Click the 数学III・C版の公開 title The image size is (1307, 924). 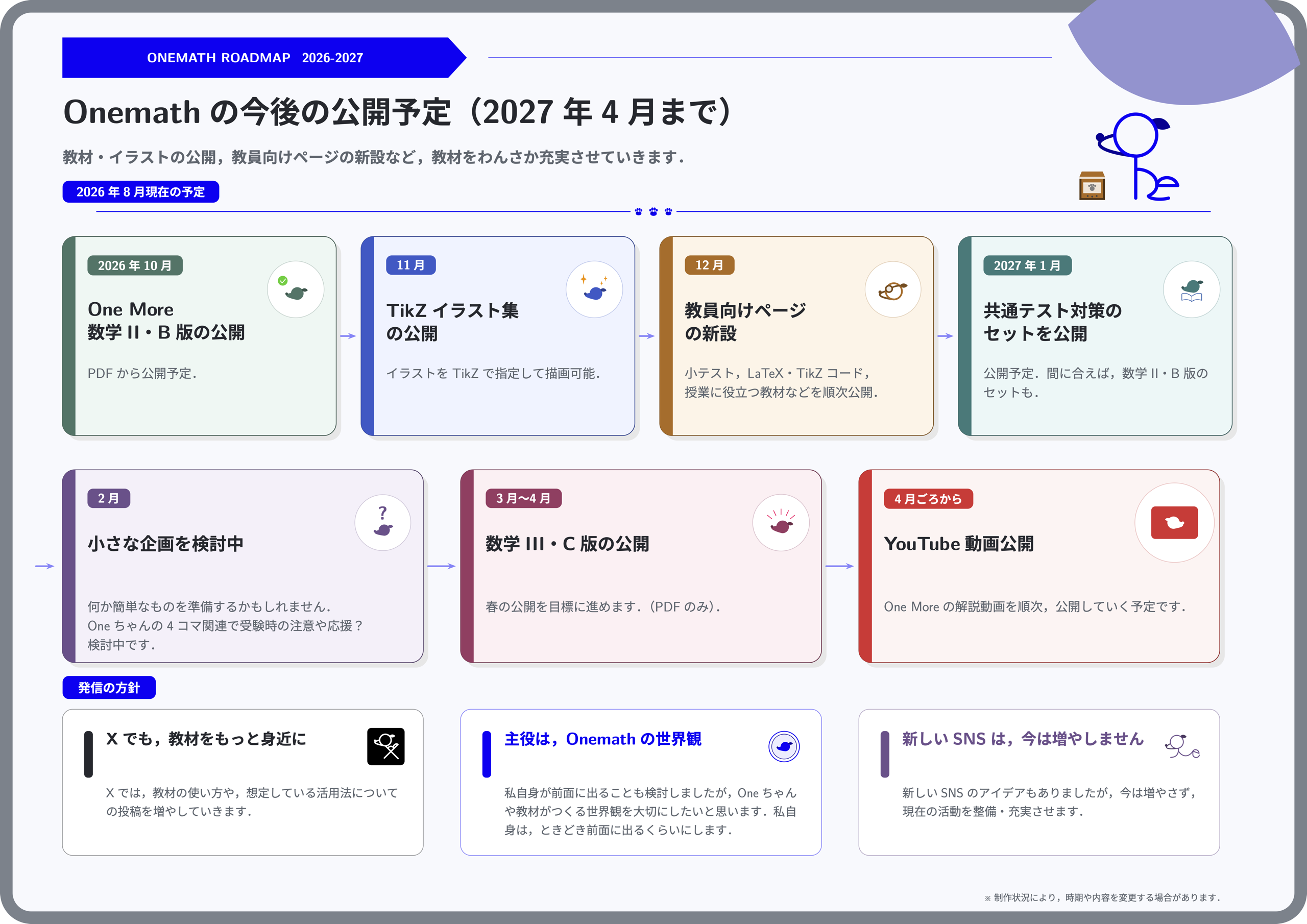[567, 544]
